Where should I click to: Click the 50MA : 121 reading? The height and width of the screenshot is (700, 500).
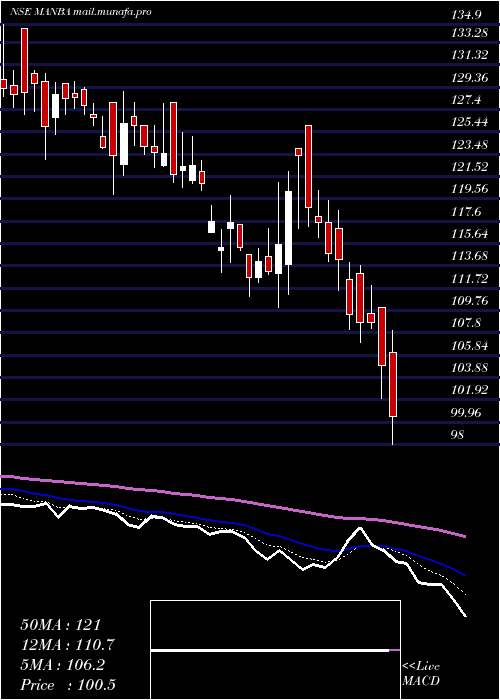61,625
